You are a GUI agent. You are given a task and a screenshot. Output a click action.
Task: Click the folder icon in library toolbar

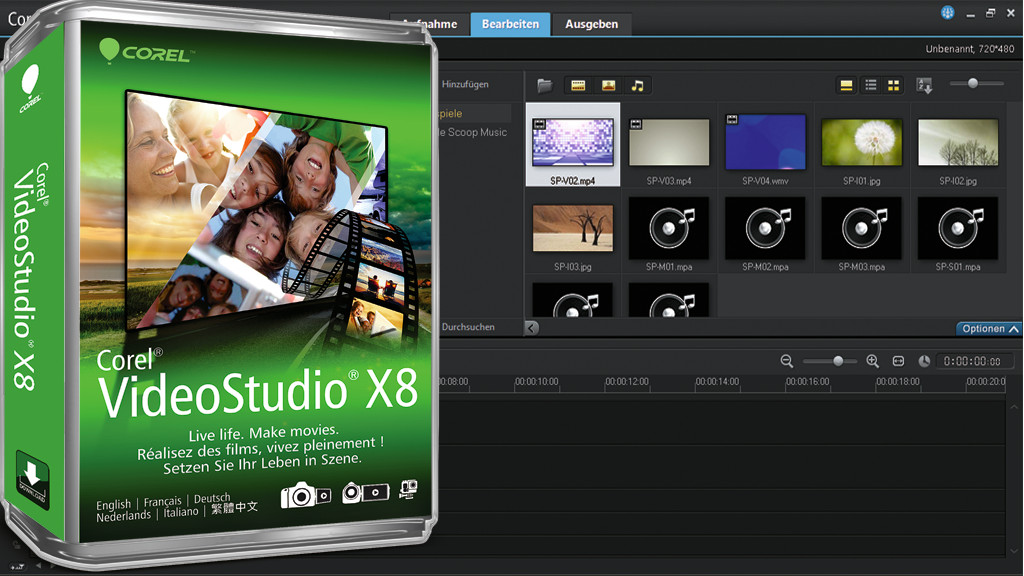545,86
